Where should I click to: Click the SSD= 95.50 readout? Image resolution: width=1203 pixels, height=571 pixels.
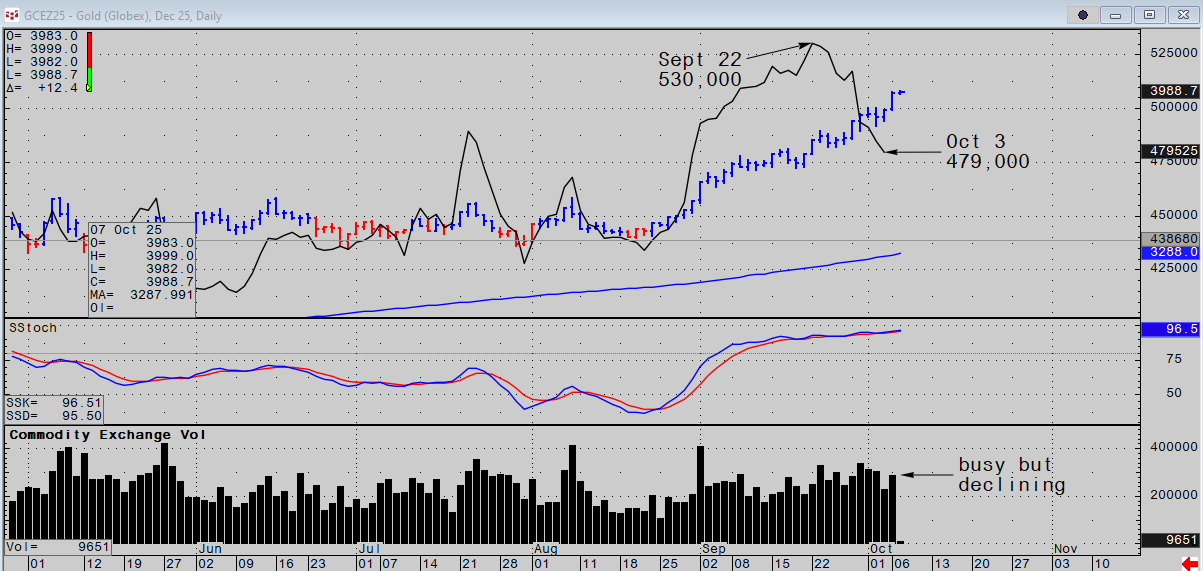coord(54,415)
